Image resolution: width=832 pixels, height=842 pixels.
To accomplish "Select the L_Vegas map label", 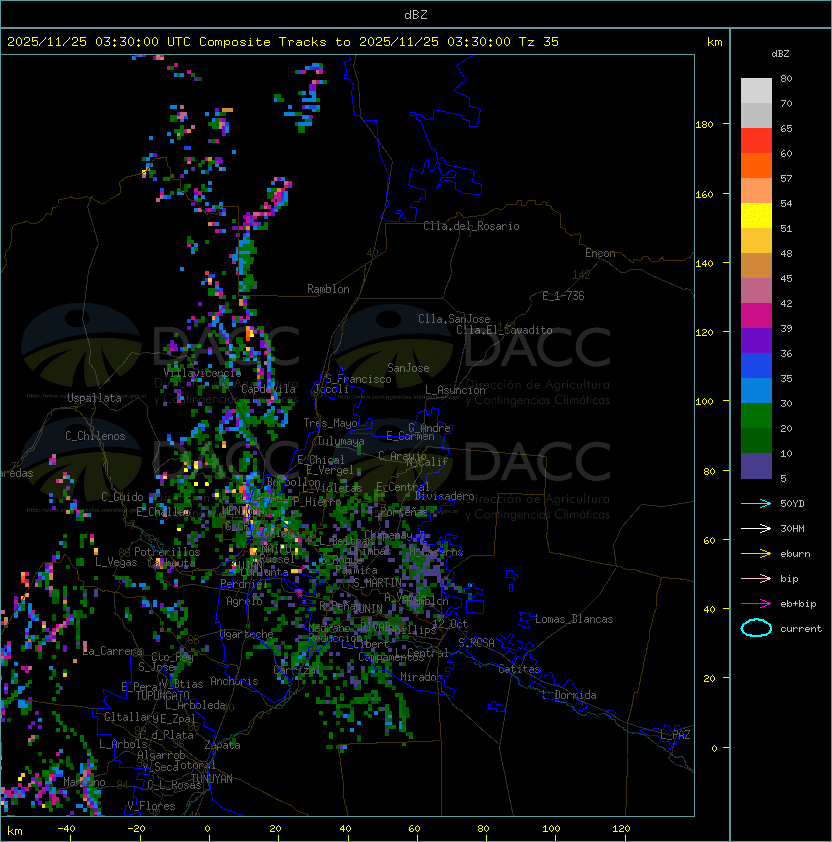I will 116,562.
